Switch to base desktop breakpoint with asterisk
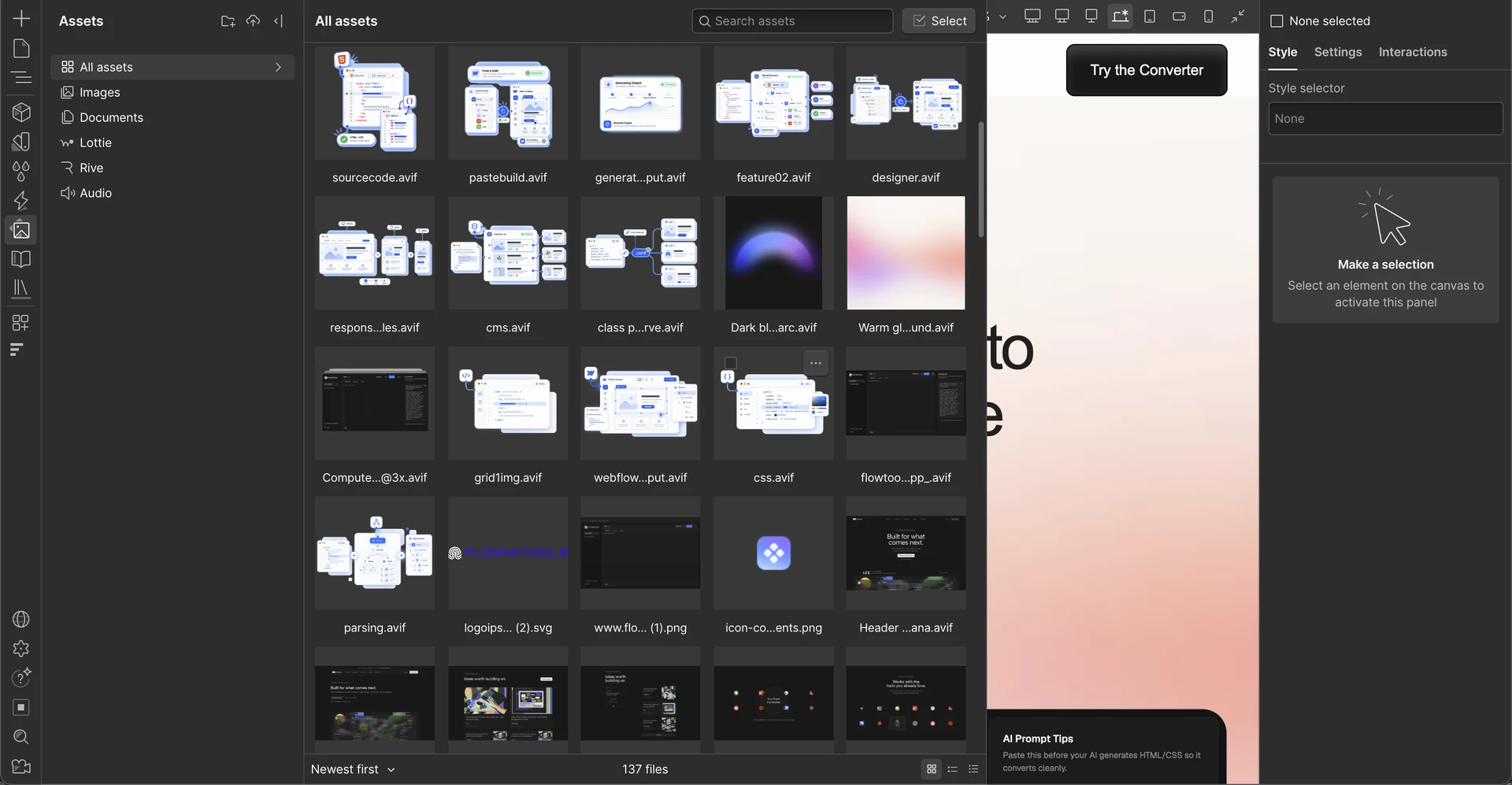Screen dimensions: 1512x785 (1120, 16)
